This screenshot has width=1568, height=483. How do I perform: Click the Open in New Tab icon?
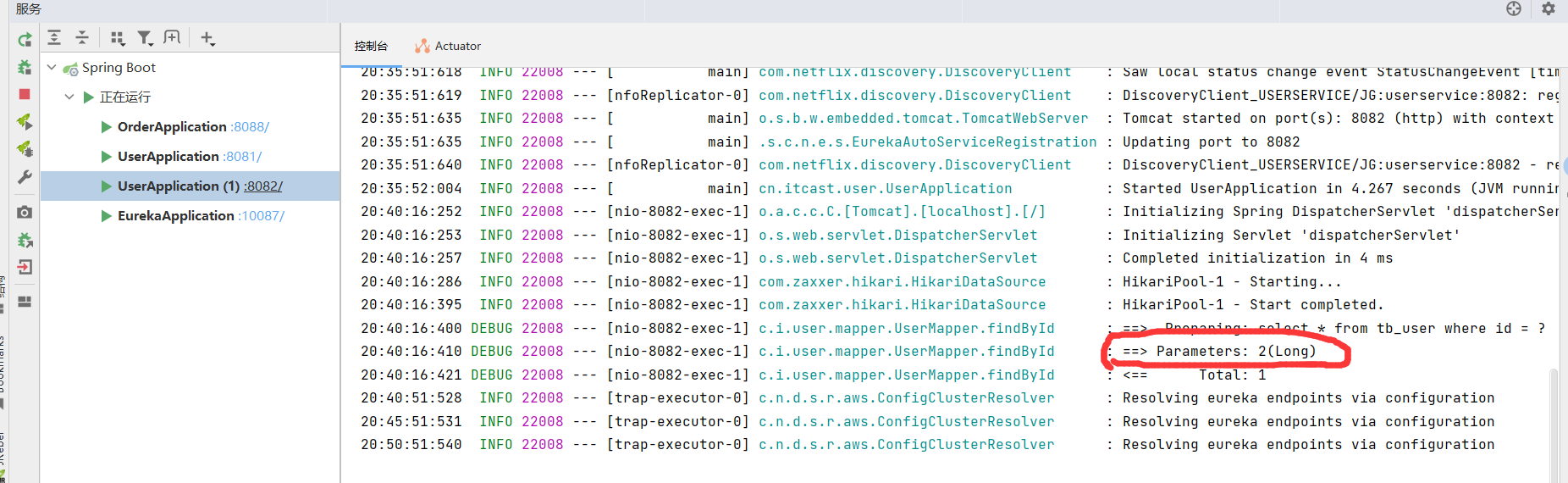point(172,37)
